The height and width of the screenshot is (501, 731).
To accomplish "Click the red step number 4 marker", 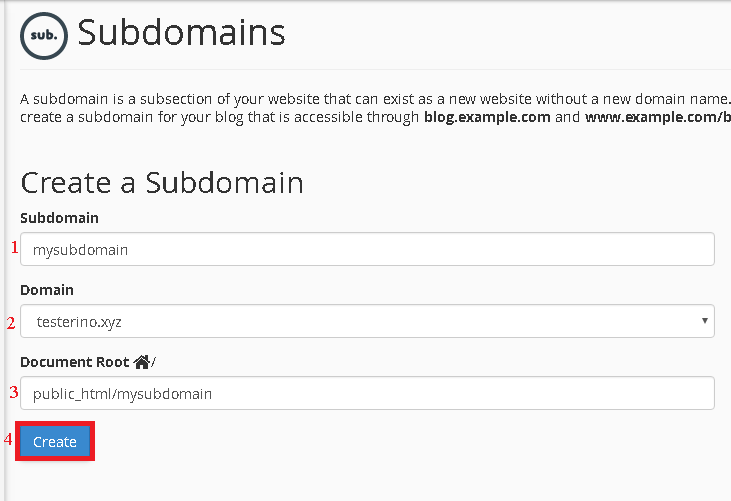I will pyautogui.click(x=9, y=439).
